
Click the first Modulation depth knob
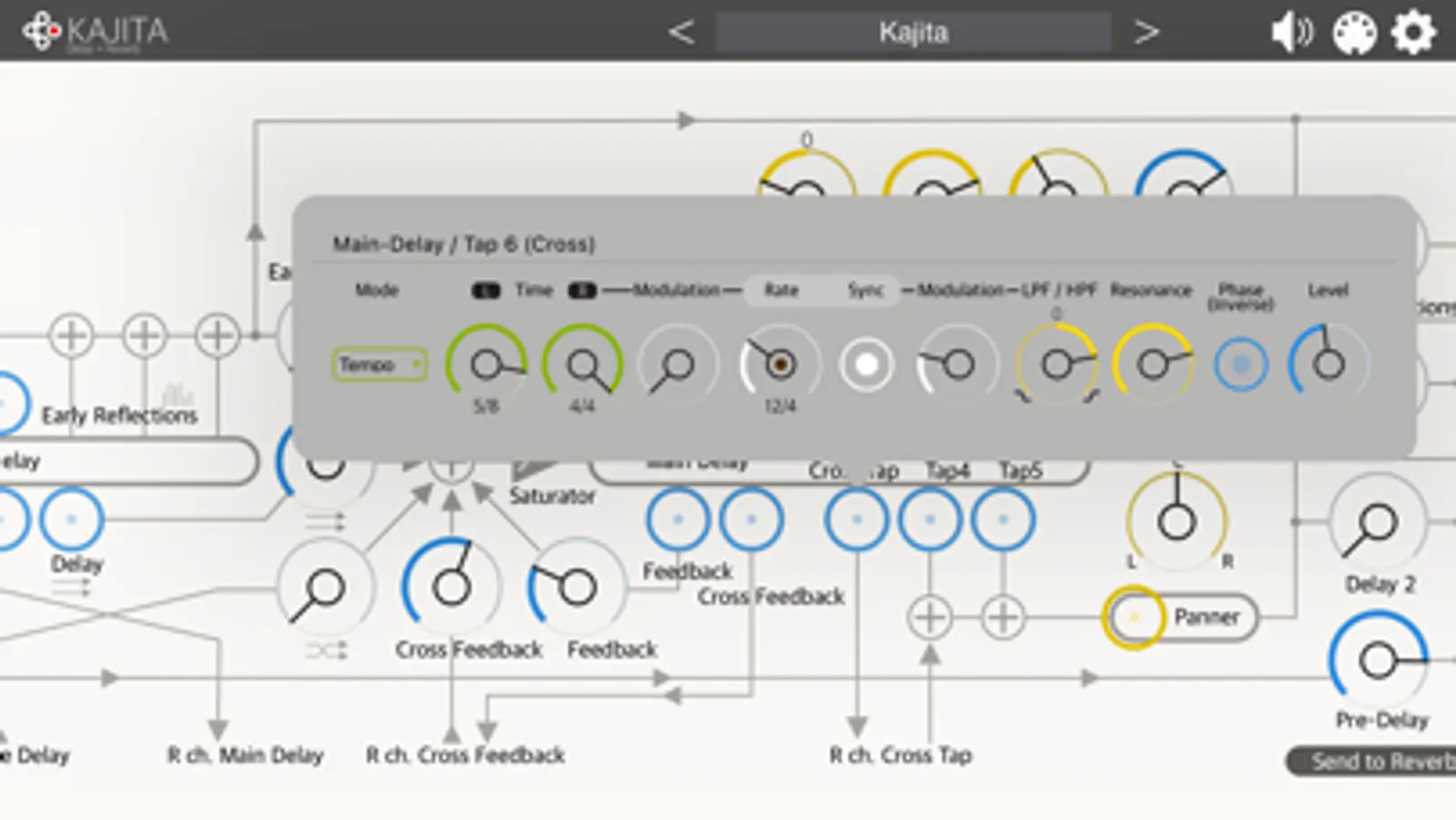677,364
